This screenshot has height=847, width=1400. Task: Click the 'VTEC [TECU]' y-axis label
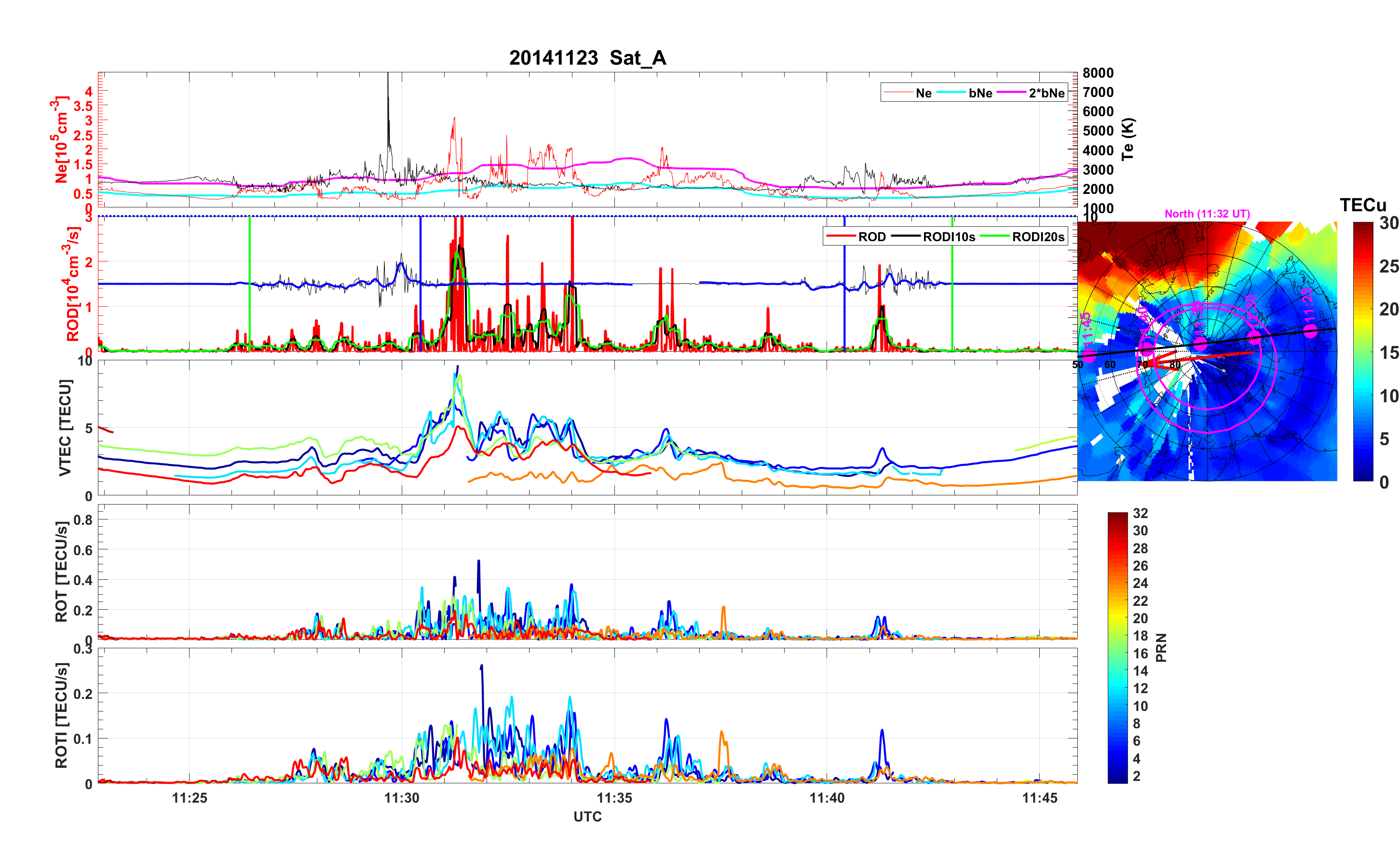click(65, 427)
